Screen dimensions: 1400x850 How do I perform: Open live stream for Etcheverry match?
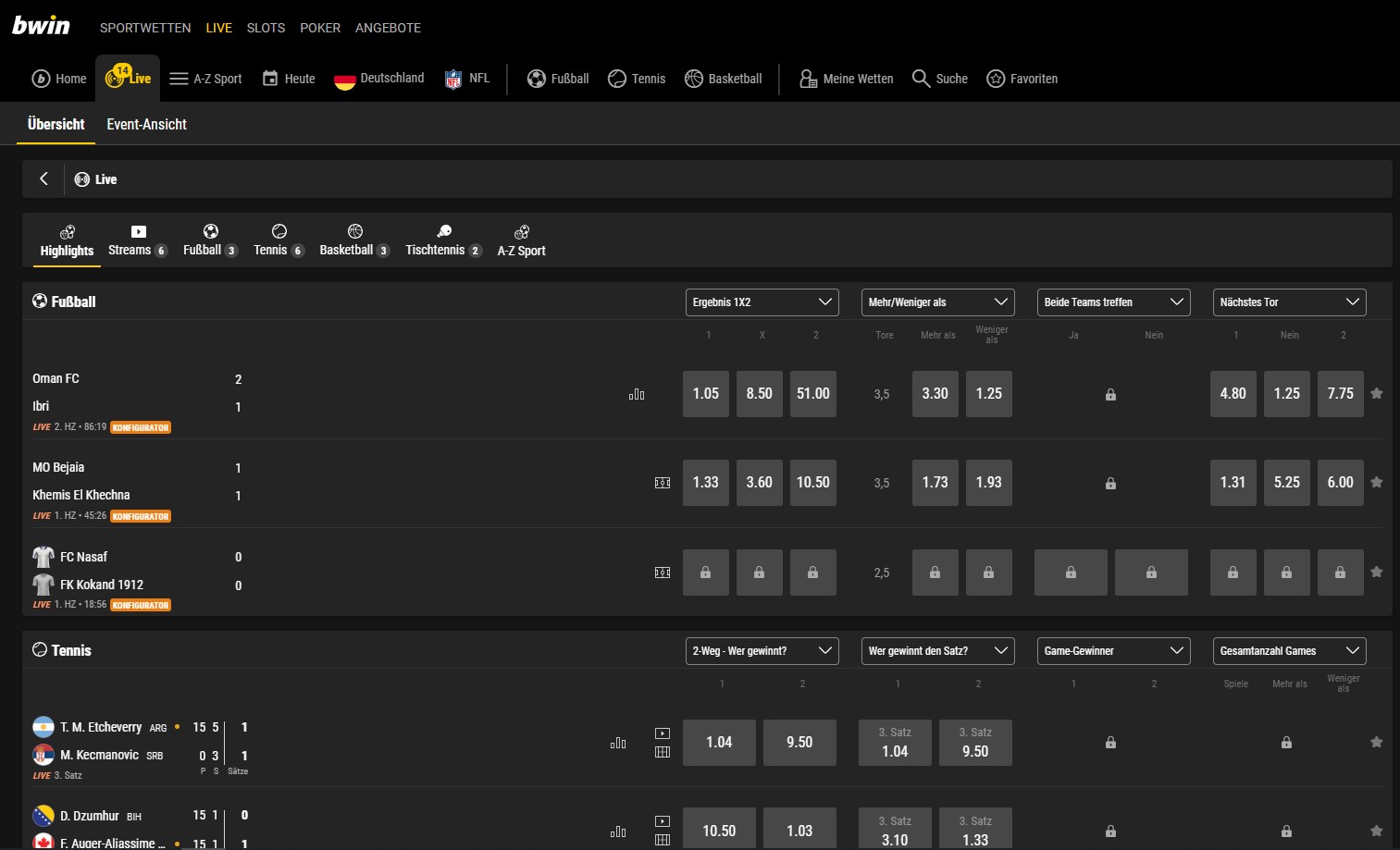click(663, 733)
